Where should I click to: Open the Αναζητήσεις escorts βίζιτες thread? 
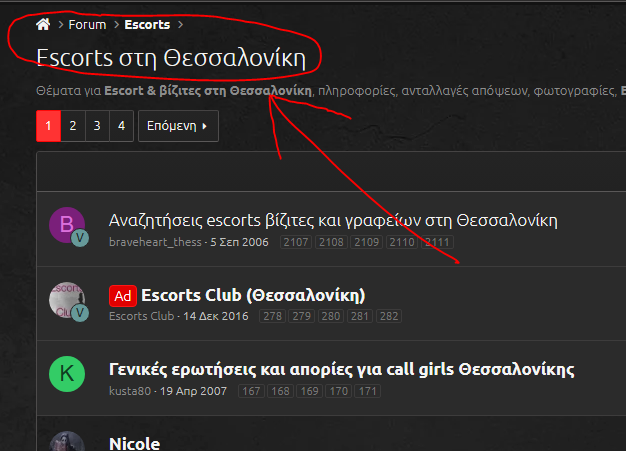[x=332, y=221]
